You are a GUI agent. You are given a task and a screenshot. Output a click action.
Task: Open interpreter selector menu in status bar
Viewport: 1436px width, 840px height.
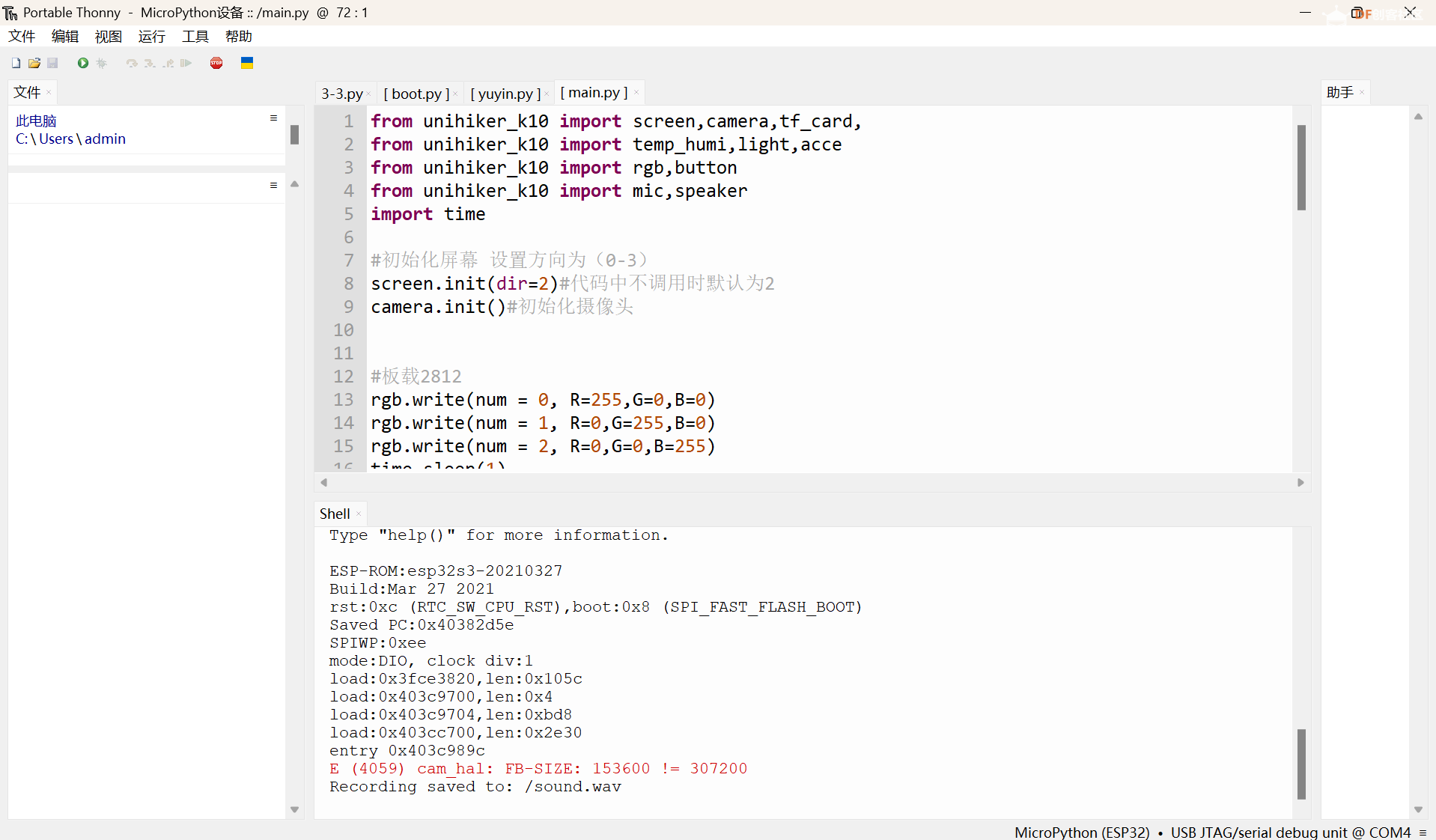1423,833
